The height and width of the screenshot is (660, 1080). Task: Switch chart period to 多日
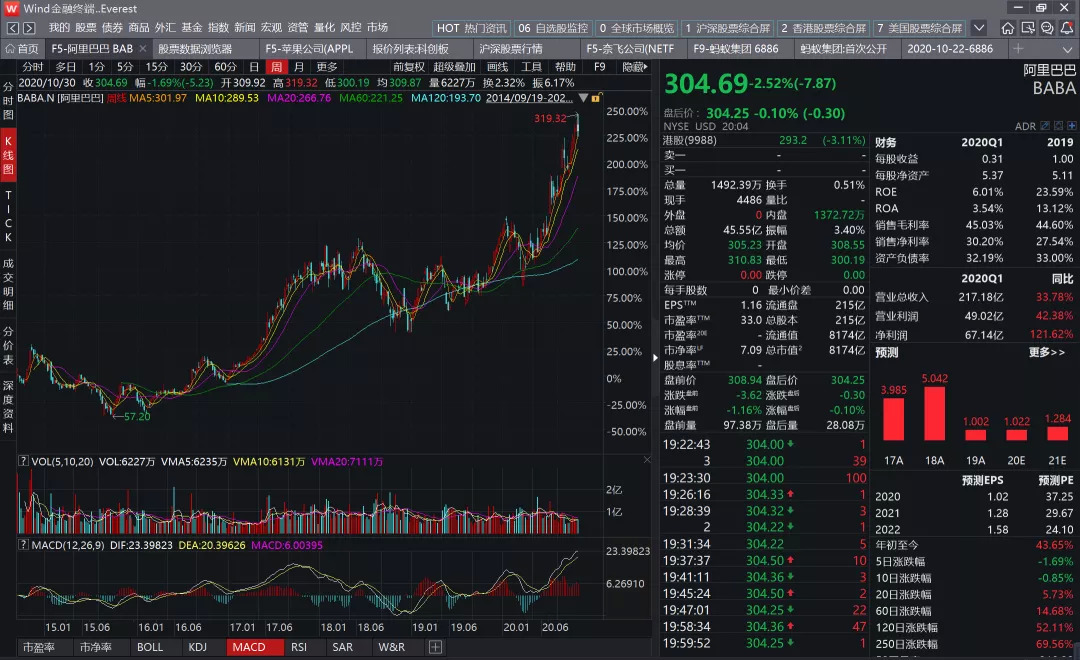point(65,67)
